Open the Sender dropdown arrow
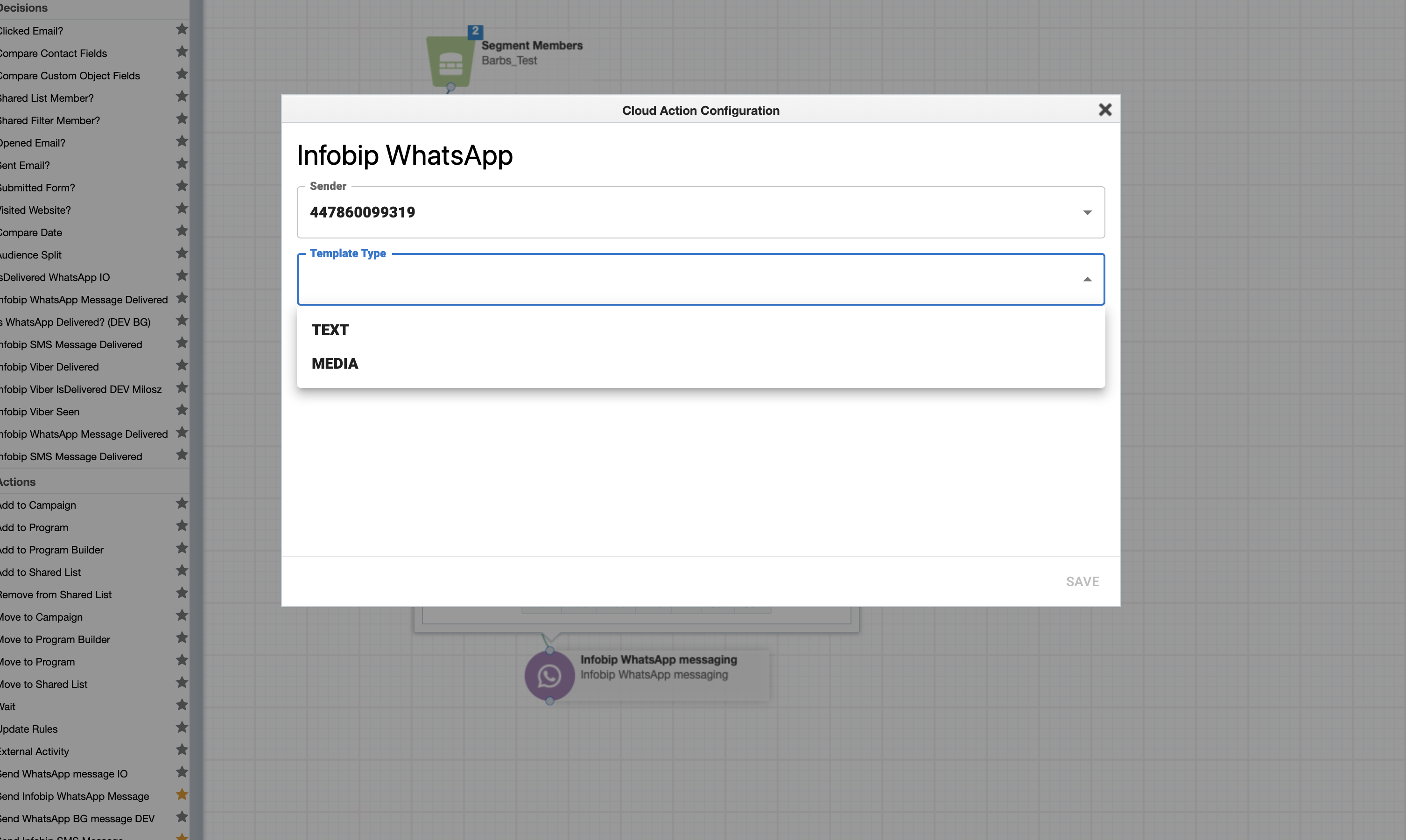Screen dimensions: 1406x840 [x=1087, y=213]
